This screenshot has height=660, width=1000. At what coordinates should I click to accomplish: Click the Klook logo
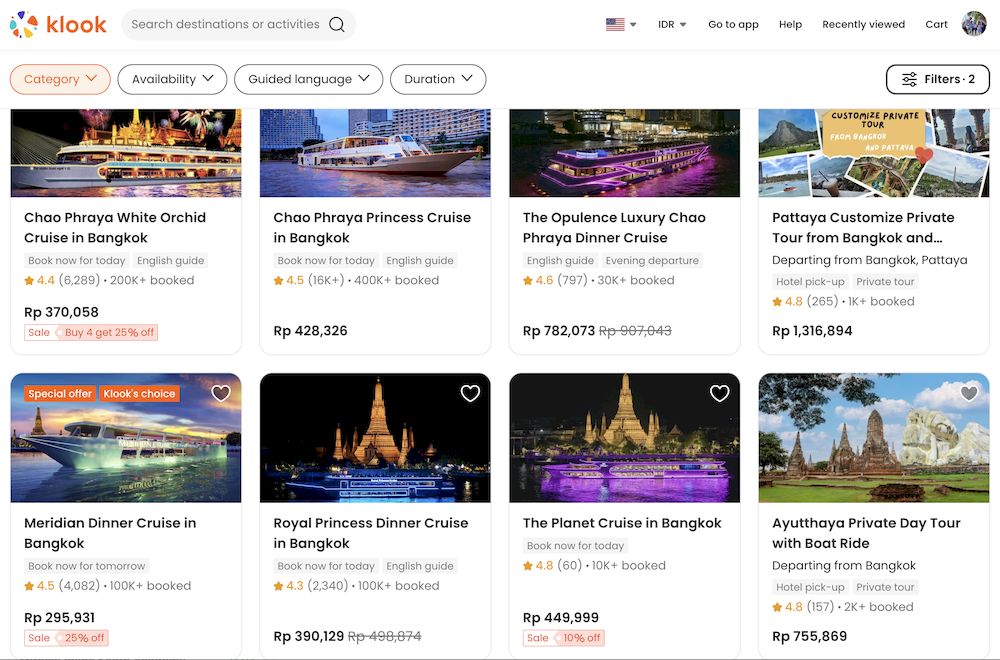(x=58, y=24)
